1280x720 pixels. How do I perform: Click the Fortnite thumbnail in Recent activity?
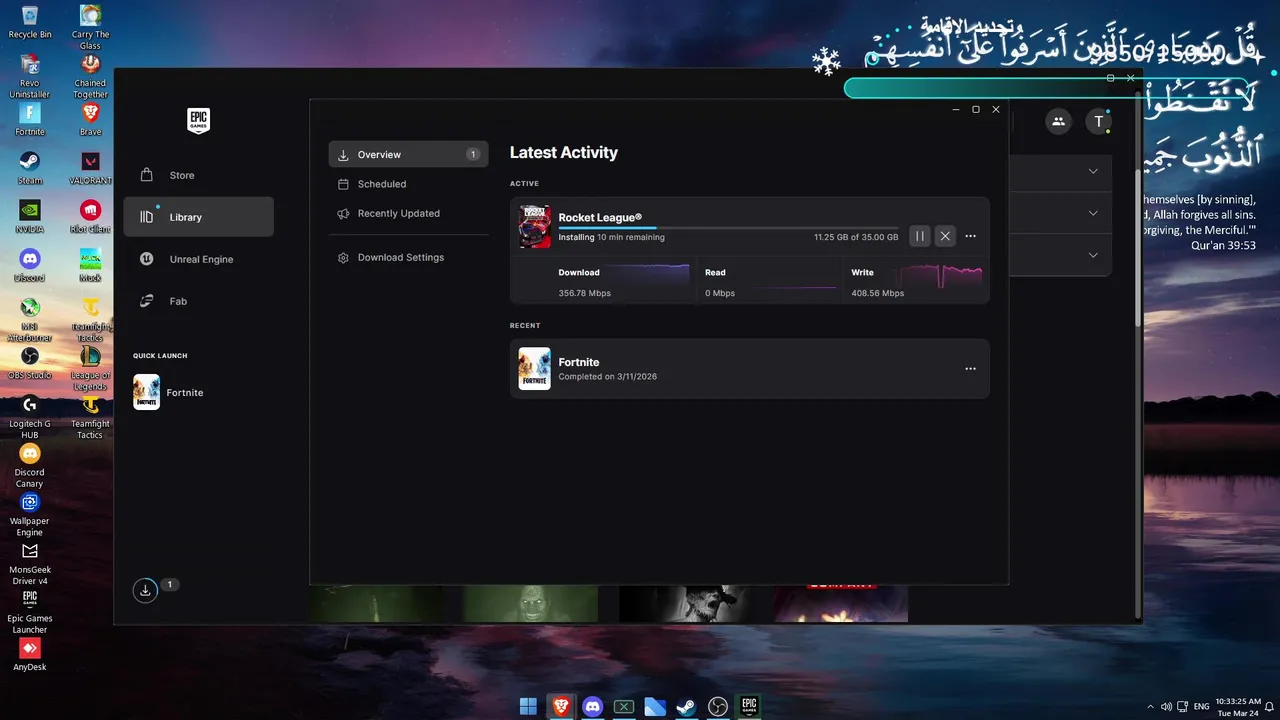pyautogui.click(x=534, y=368)
